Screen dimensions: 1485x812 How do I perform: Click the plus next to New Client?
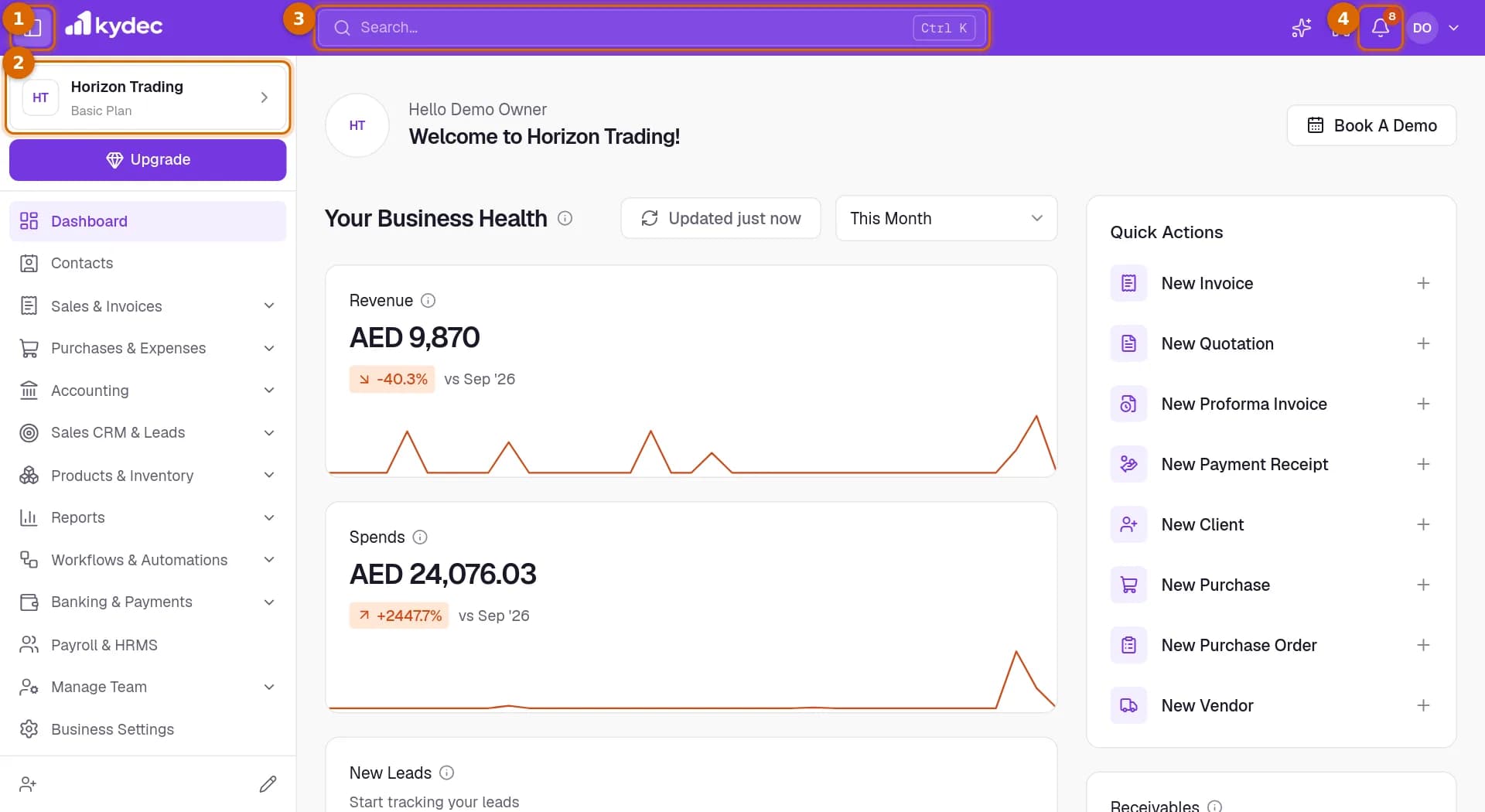[1423, 524]
